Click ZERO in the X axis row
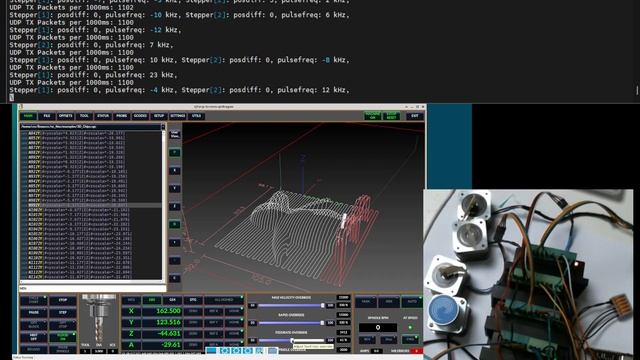The width and height of the screenshot is (640, 360). 193,311
